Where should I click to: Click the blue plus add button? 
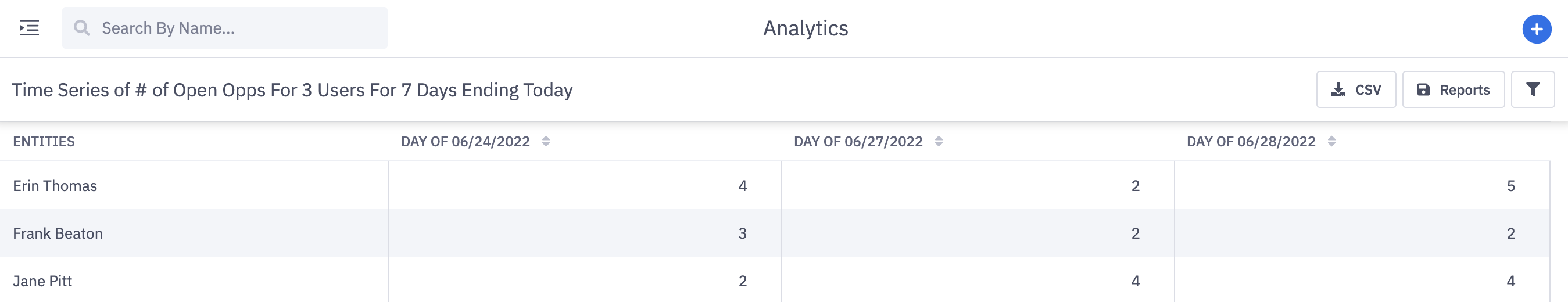[x=1535, y=28]
